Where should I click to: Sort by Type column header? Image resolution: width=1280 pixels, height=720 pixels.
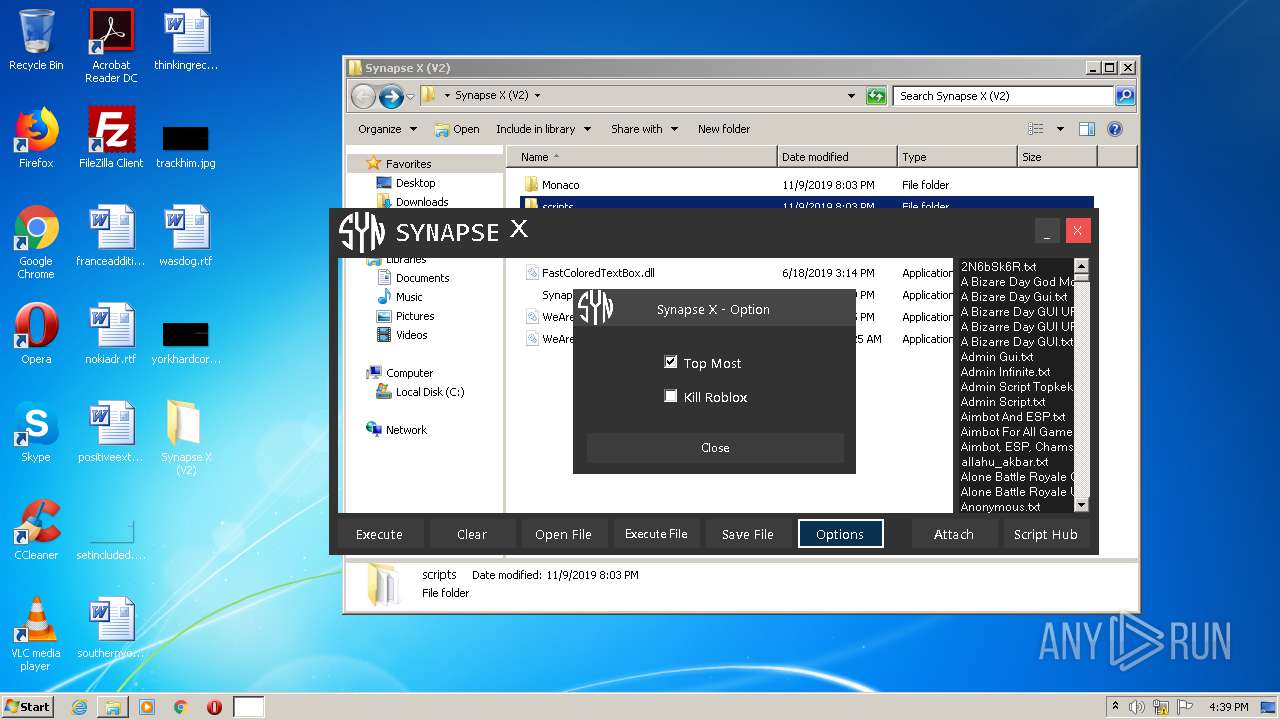pos(957,157)
